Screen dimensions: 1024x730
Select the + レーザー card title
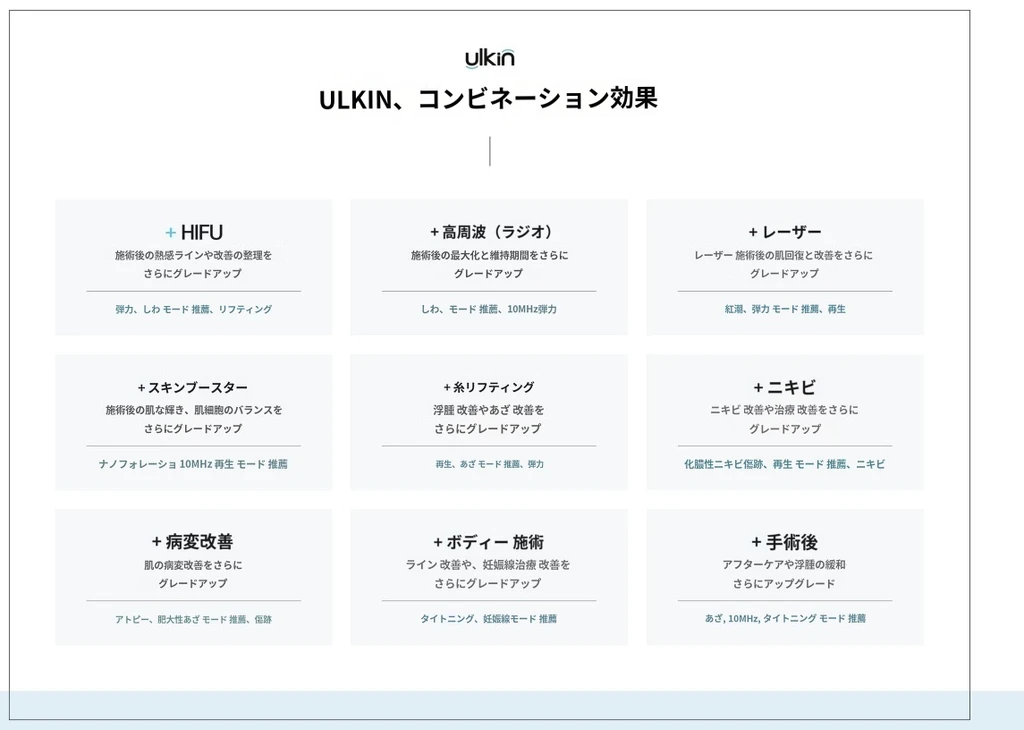pos(784,232)
